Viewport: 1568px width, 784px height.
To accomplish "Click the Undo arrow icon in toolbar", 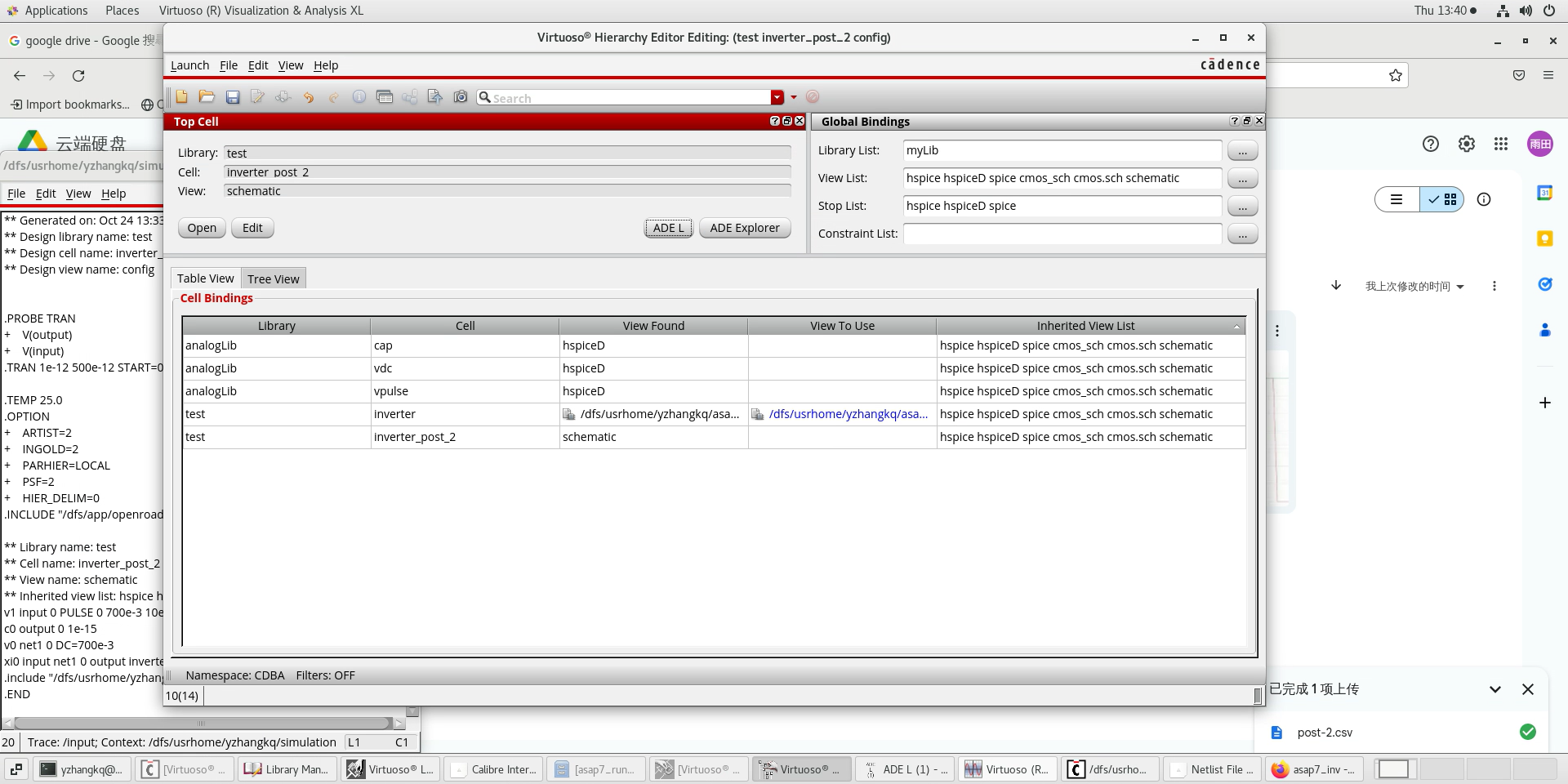I will coord(308,97).
